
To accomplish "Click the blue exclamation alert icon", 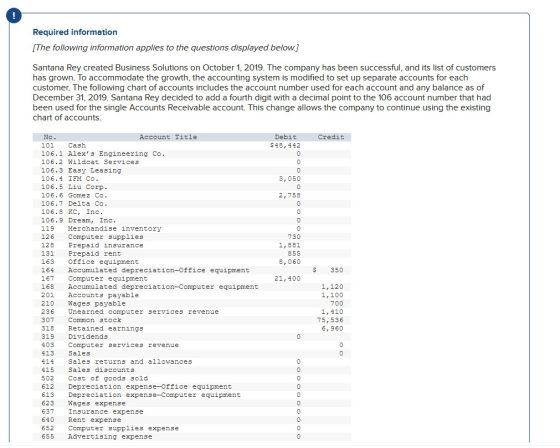I will [x=14, y=16].
